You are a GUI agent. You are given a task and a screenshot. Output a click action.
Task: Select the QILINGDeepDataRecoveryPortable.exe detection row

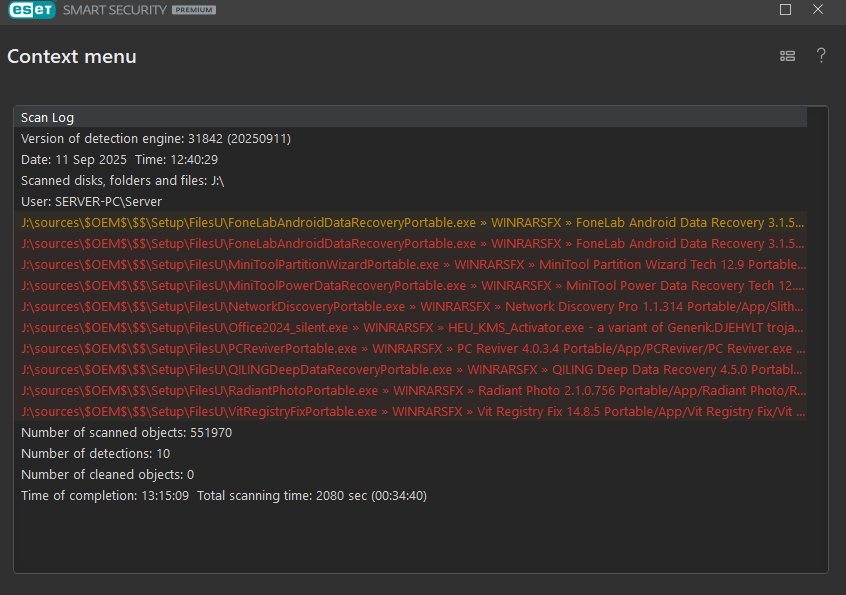tap(411, 370)
